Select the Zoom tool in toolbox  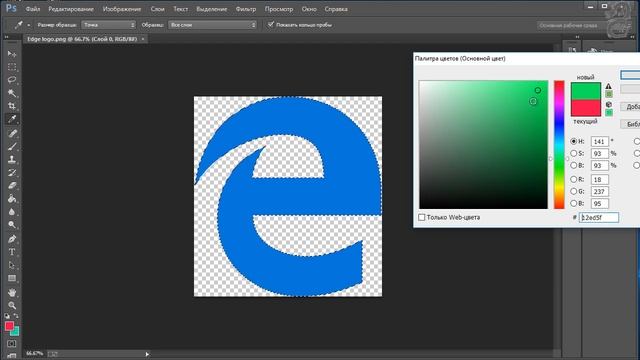pyautogui.click(x=12, y=305)
